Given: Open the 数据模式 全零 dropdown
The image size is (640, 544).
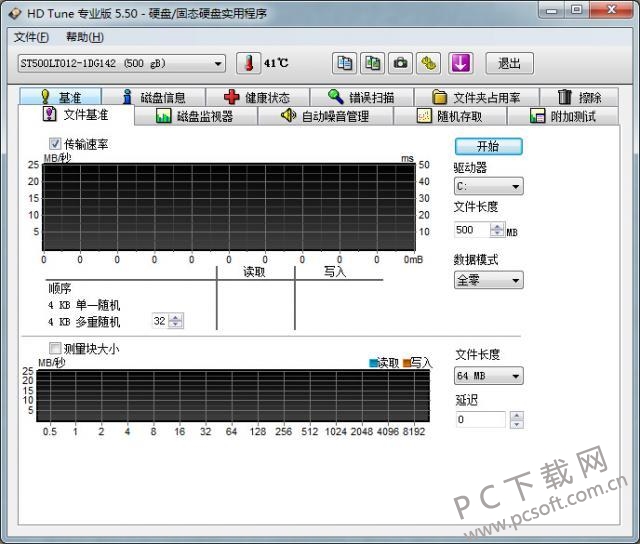Looking at the screenshot, I should pos(489,280).
